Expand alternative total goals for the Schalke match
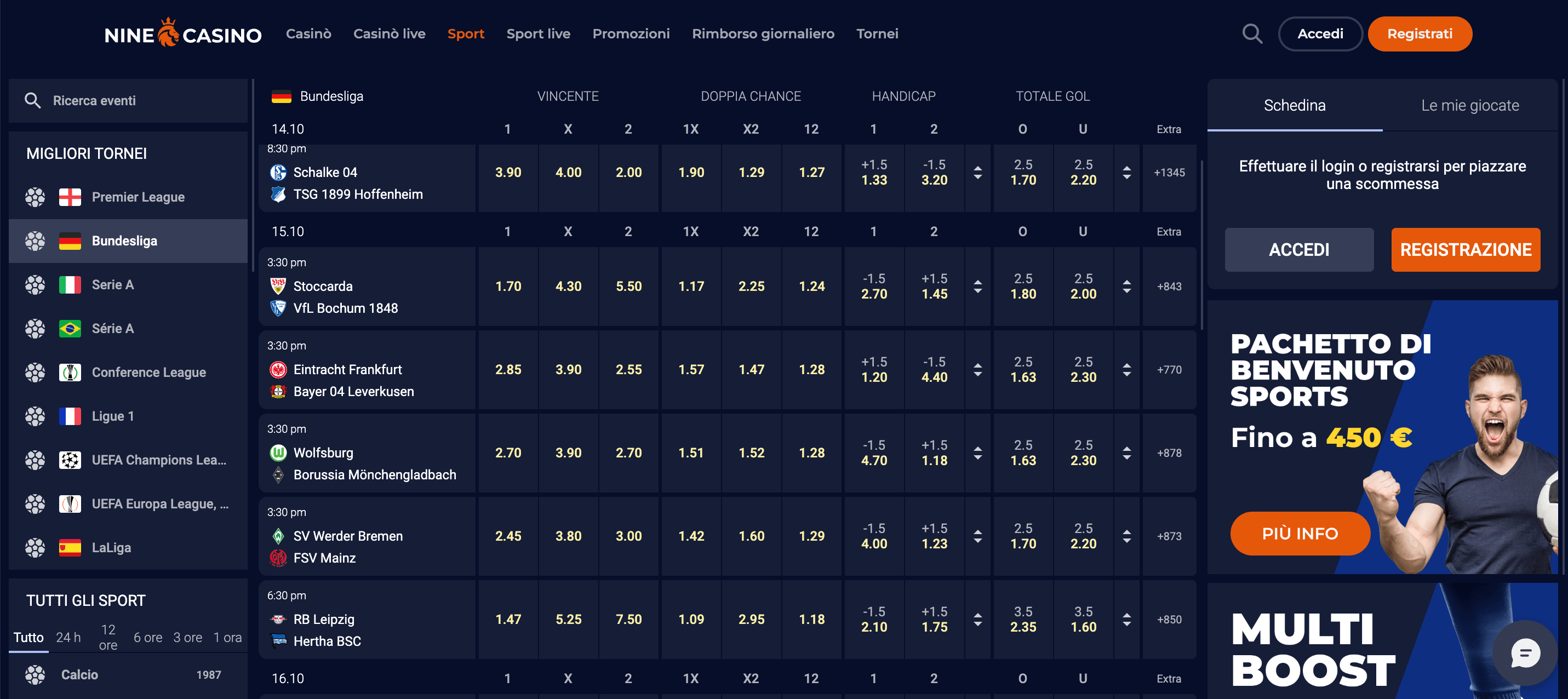The image size is (1568, 699). tap(1128, 173)
